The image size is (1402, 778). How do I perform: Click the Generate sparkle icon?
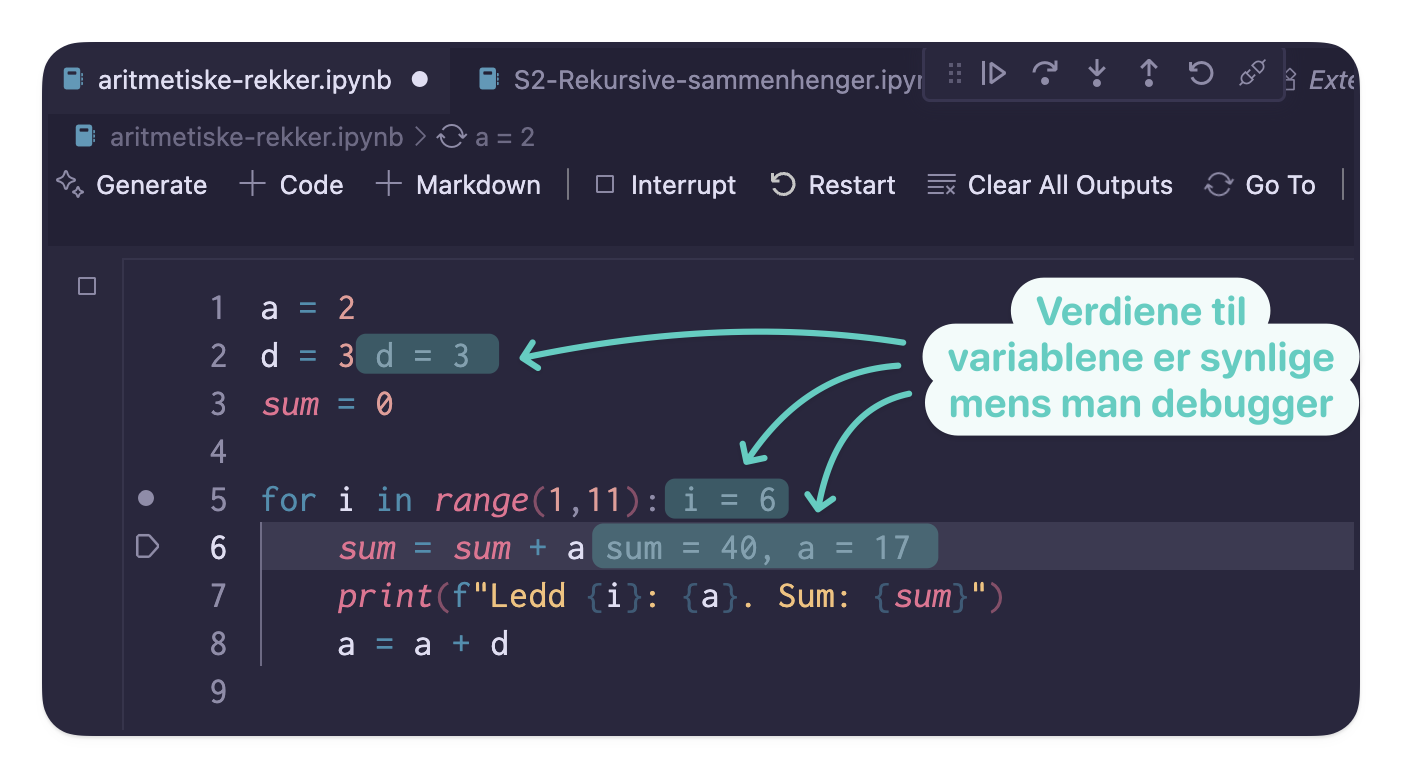click(x=68, y=184)
